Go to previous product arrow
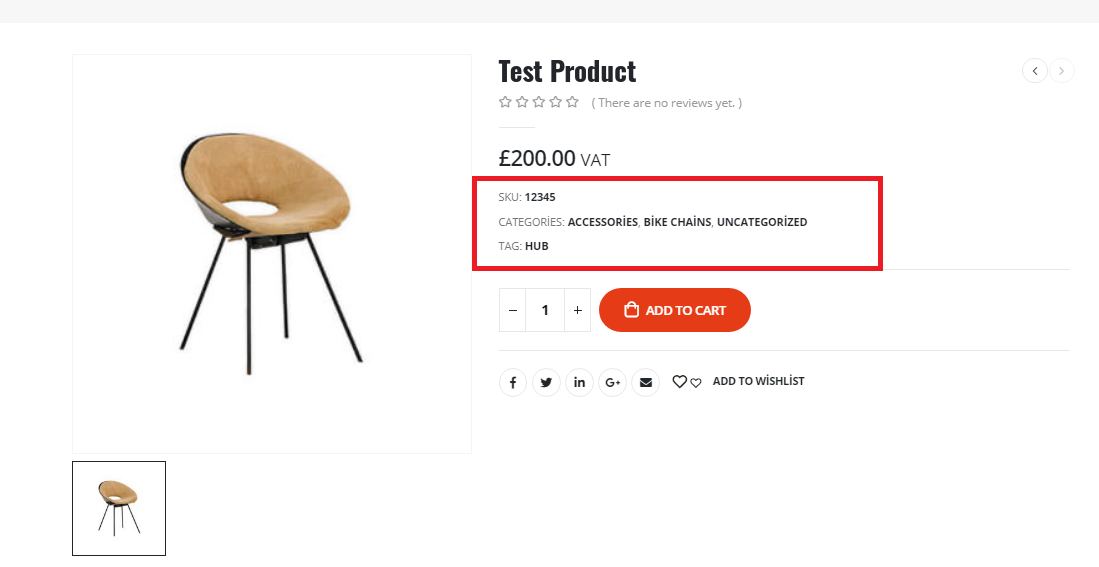The width and height of the screenshot is (1099, 567). [x=1035, y=71]
